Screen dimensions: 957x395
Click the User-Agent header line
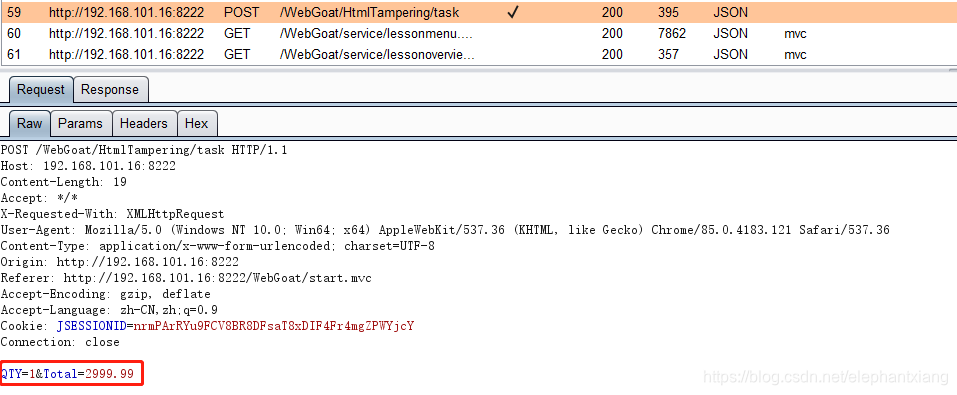coord(445,230)
